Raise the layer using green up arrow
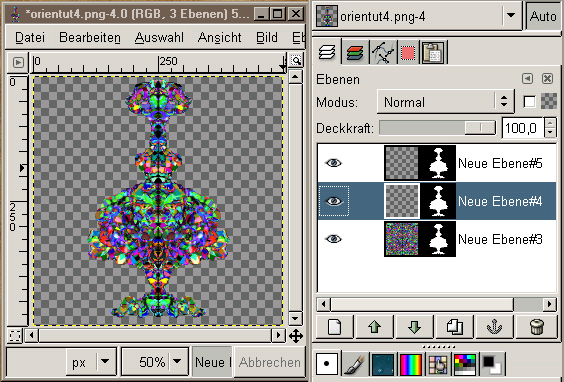Viewport: 564px width, 382px height. 374,327
